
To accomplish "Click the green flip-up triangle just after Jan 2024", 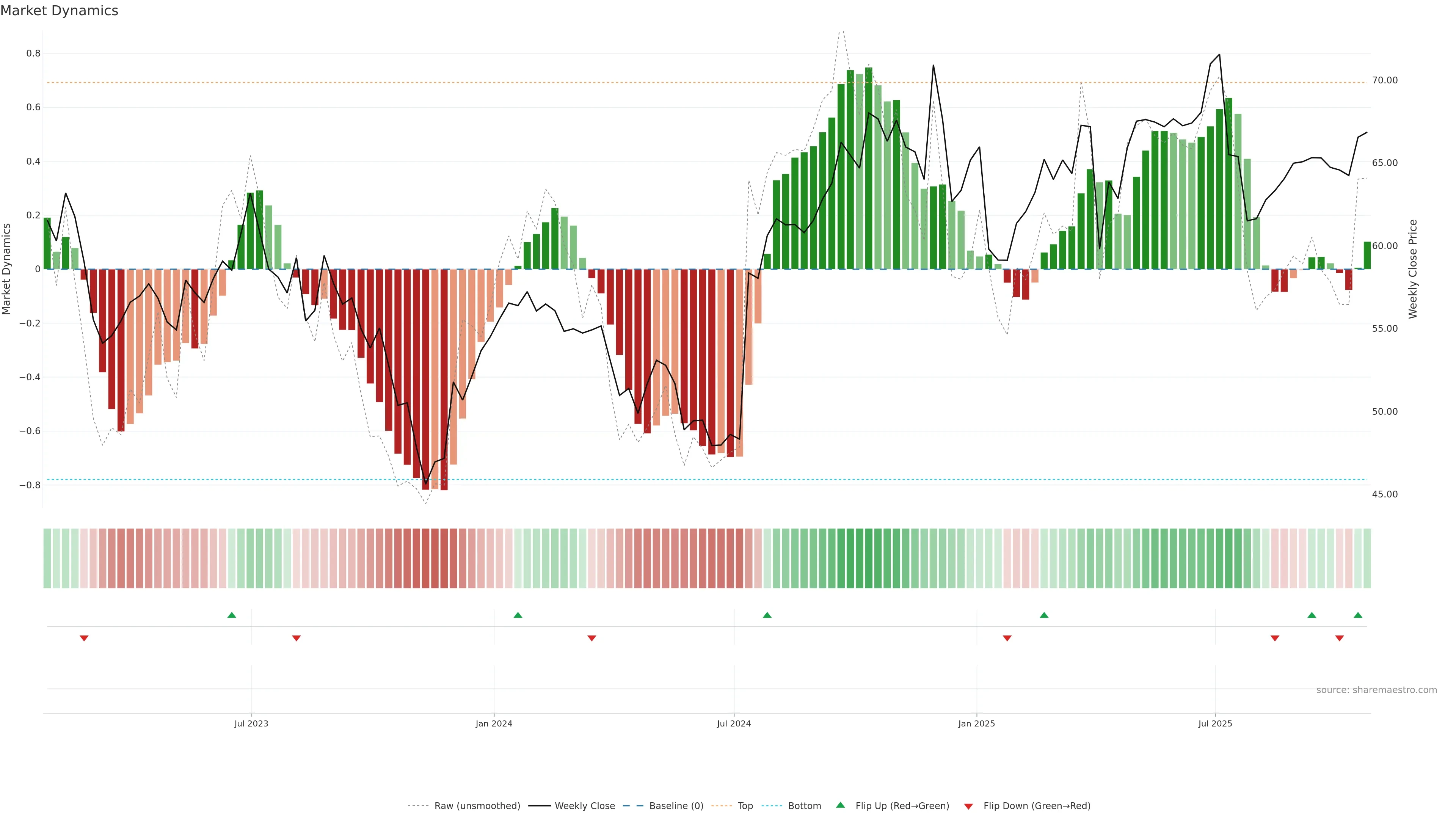I will [x=518, y=615].
